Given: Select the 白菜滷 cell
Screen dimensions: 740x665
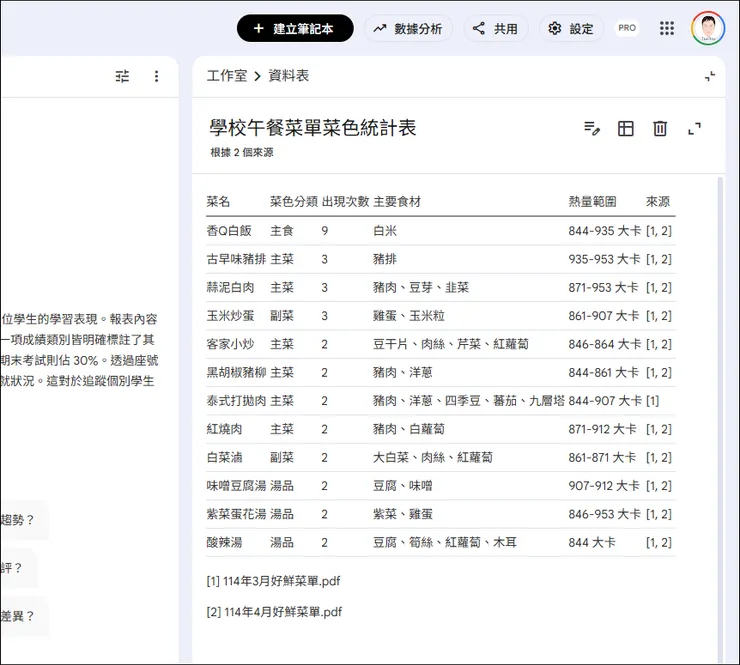Looking at the screenshot, I should 224,457.
